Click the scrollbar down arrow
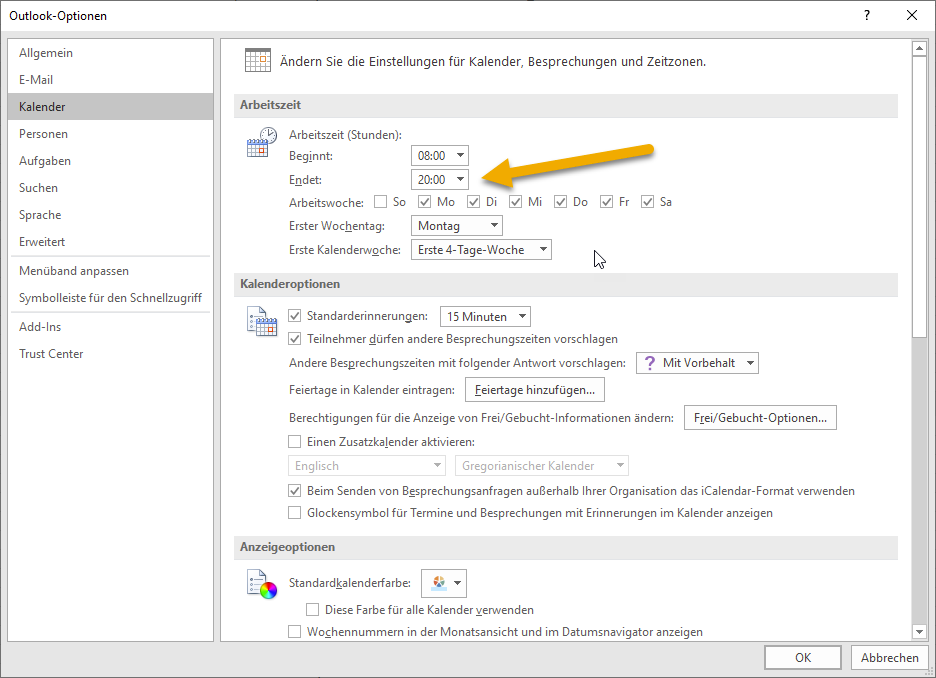This screenshot has height=678, width=936. click(x=919, y=631)
